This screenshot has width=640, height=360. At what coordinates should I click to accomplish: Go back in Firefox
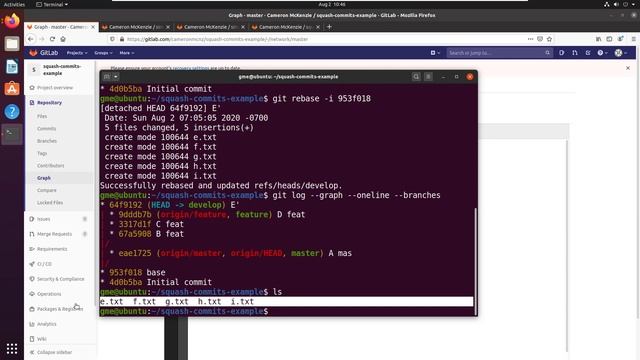click(x=31, y=39)
